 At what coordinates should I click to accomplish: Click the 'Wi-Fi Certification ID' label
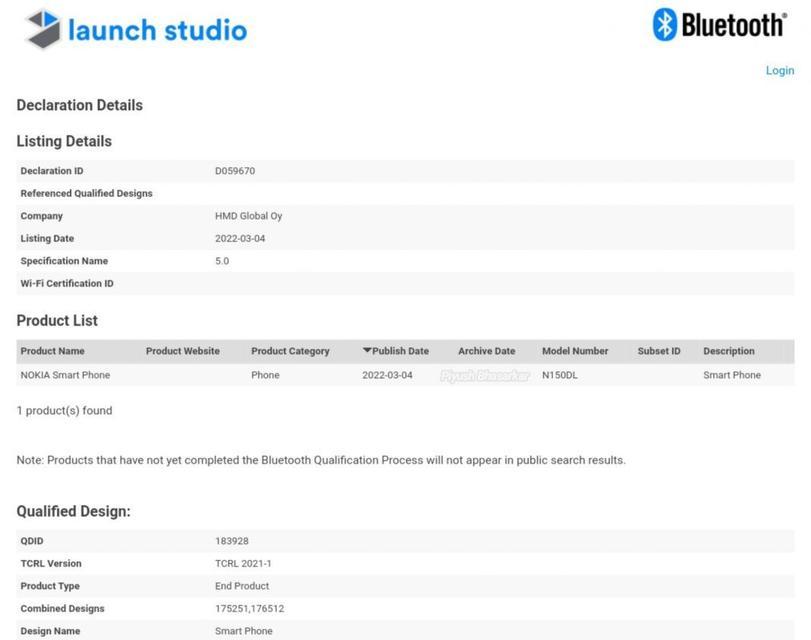point(67,284)
